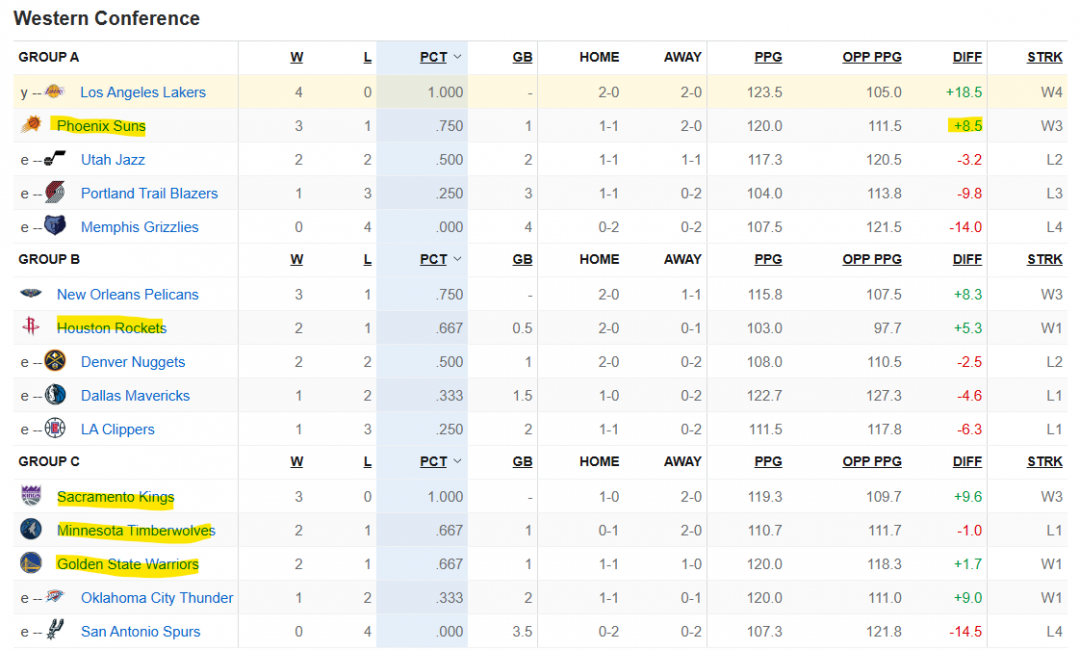The width and height of the screenshot is (1080, 651).
Task: Go to the Dallas Mavericks link
Action: tap(135, 395)
